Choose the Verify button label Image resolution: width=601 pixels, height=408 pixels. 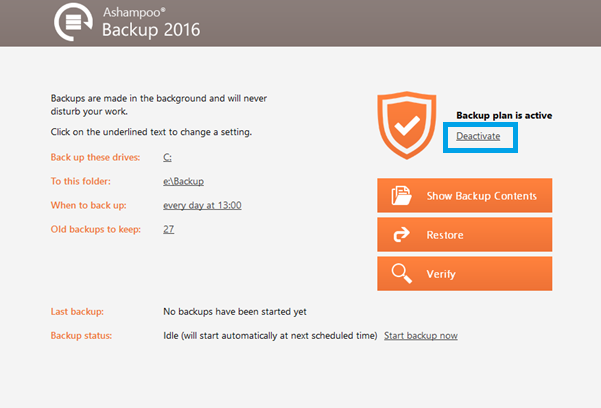tap(441, 274)
